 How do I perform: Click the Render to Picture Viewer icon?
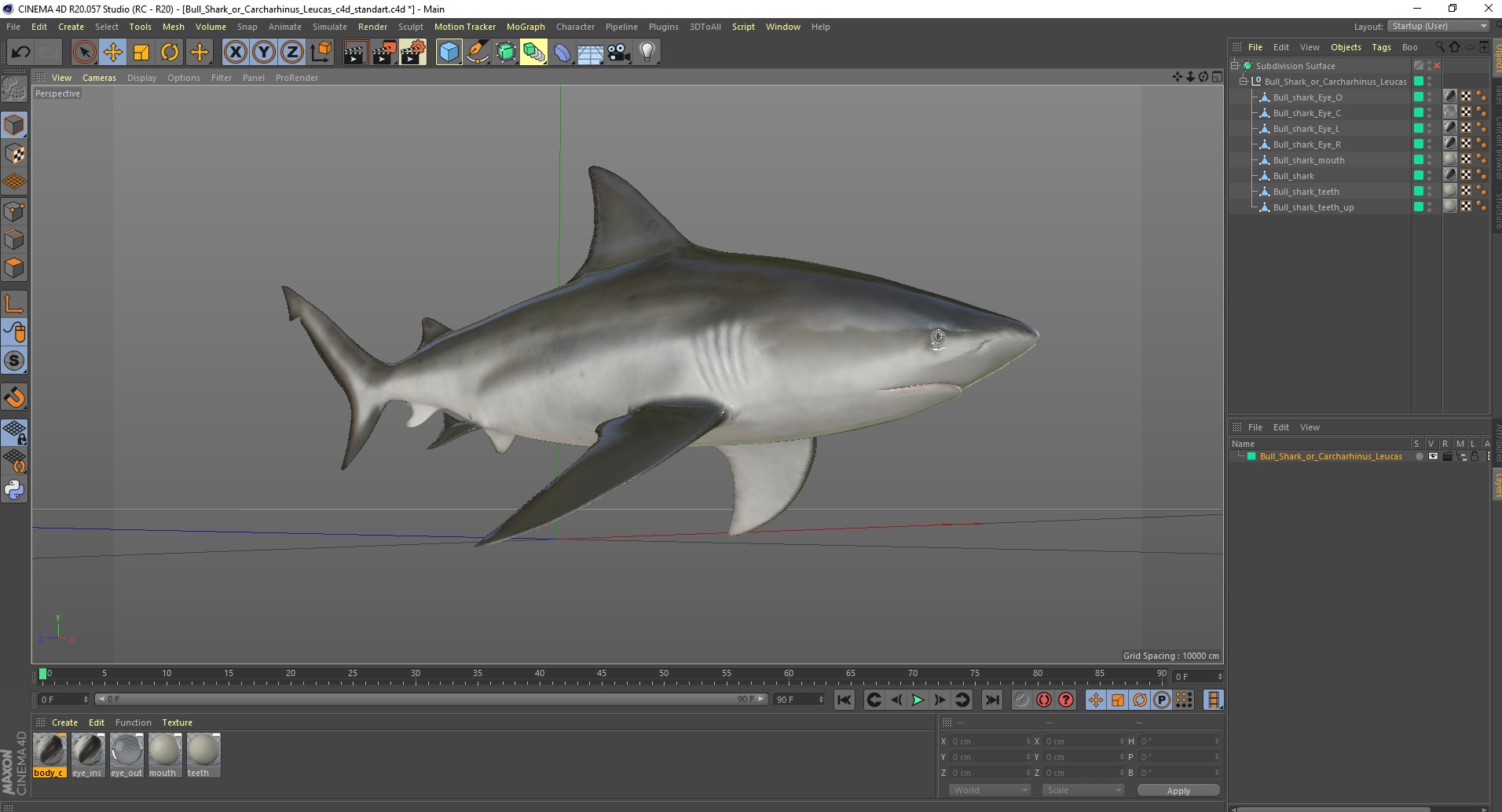(x=384, y=53)
